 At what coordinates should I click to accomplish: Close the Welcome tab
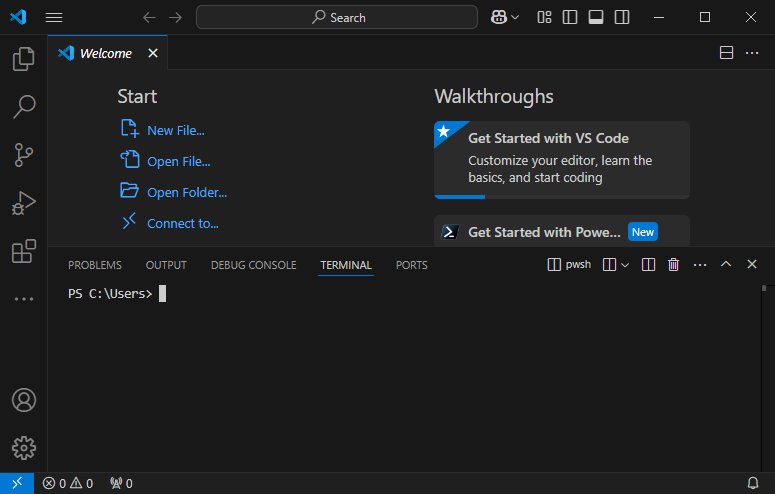pos(153,53)
